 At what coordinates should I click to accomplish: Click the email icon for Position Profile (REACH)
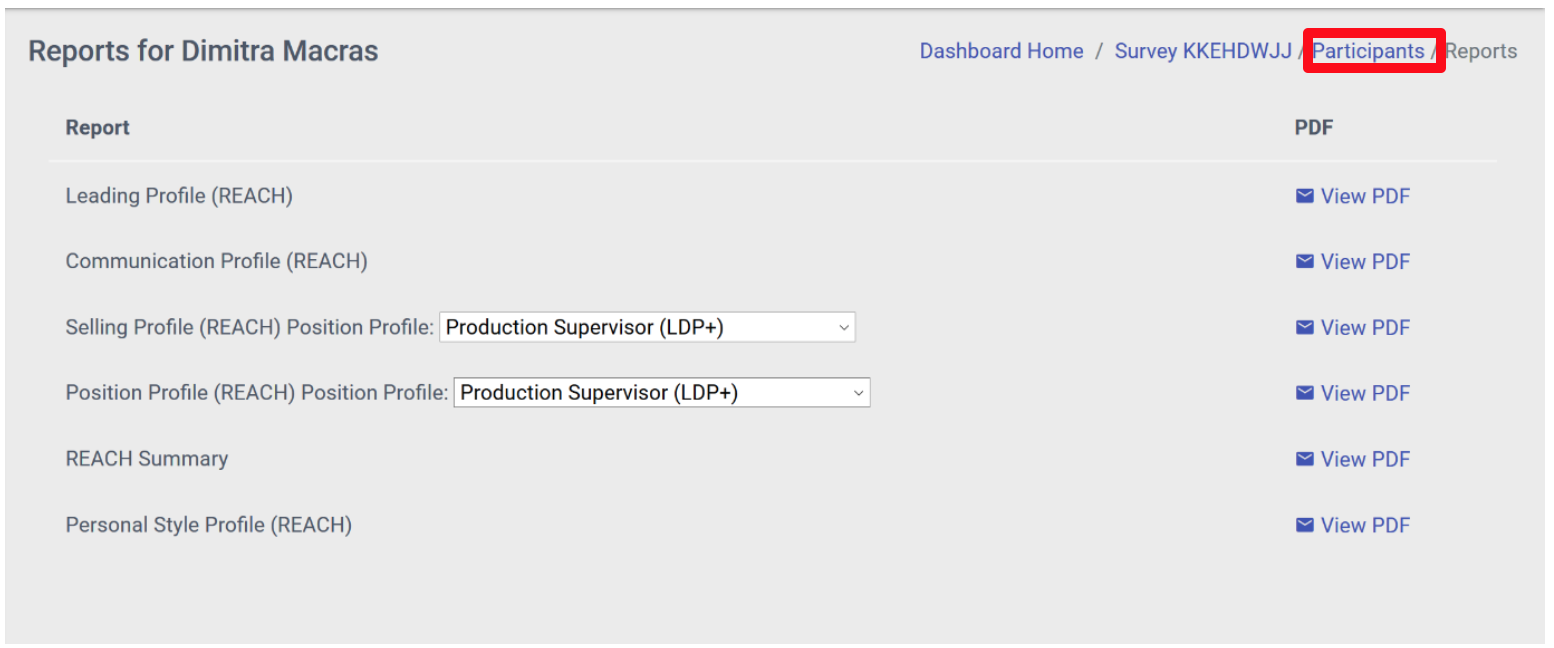1305,392
